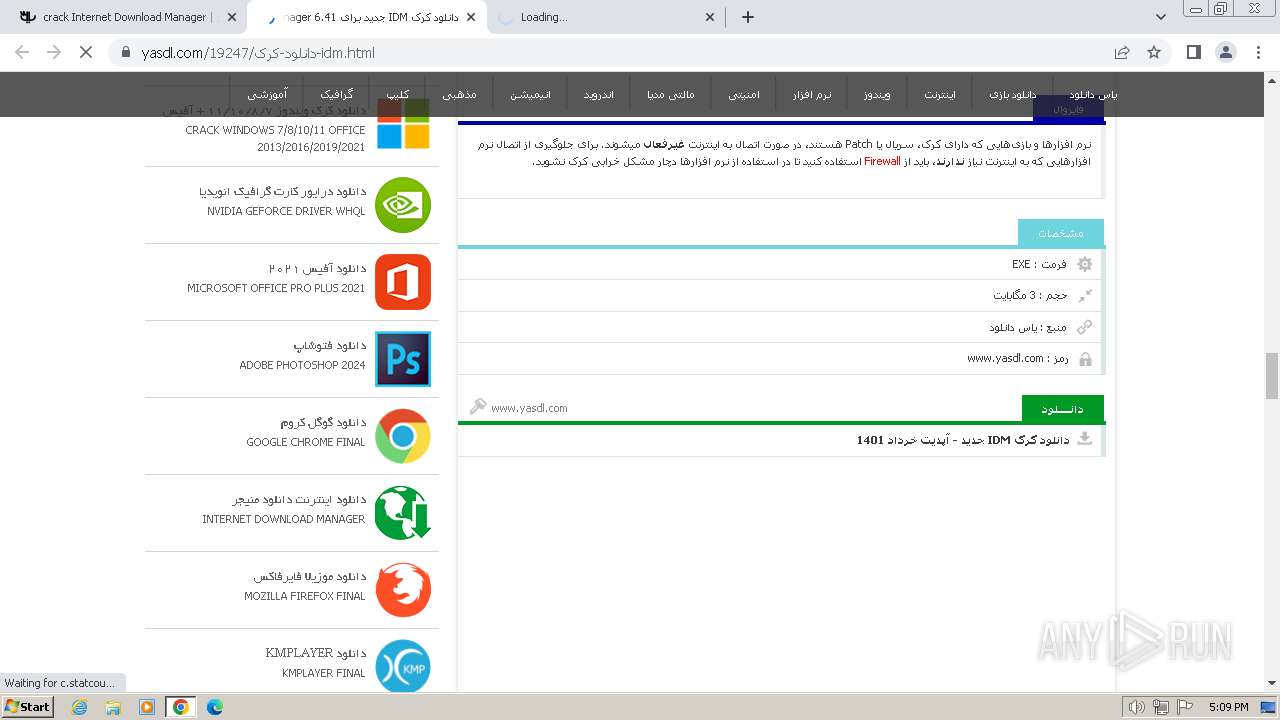This screenshot has height=720, width=1280.
Task: Close the Loading... tab
Action: point(710,17)
